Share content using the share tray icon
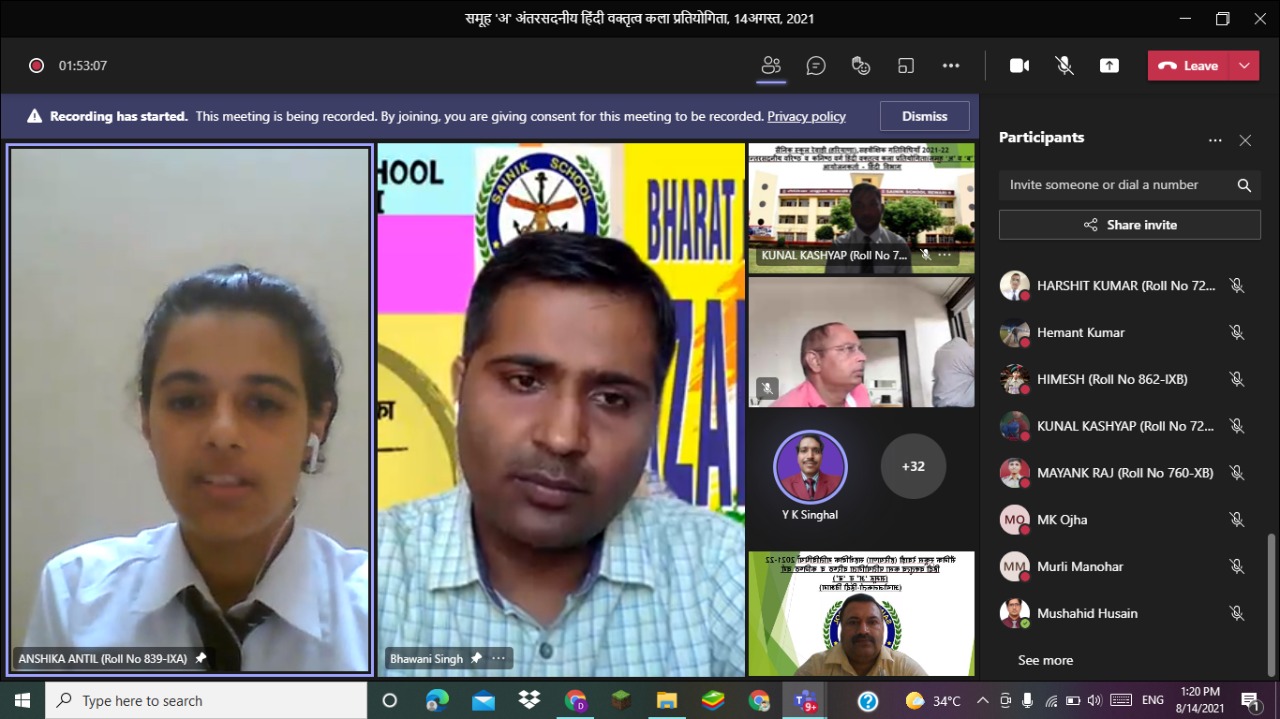Viewport: 1280px width, 719px height. [x=1109, y=66]
